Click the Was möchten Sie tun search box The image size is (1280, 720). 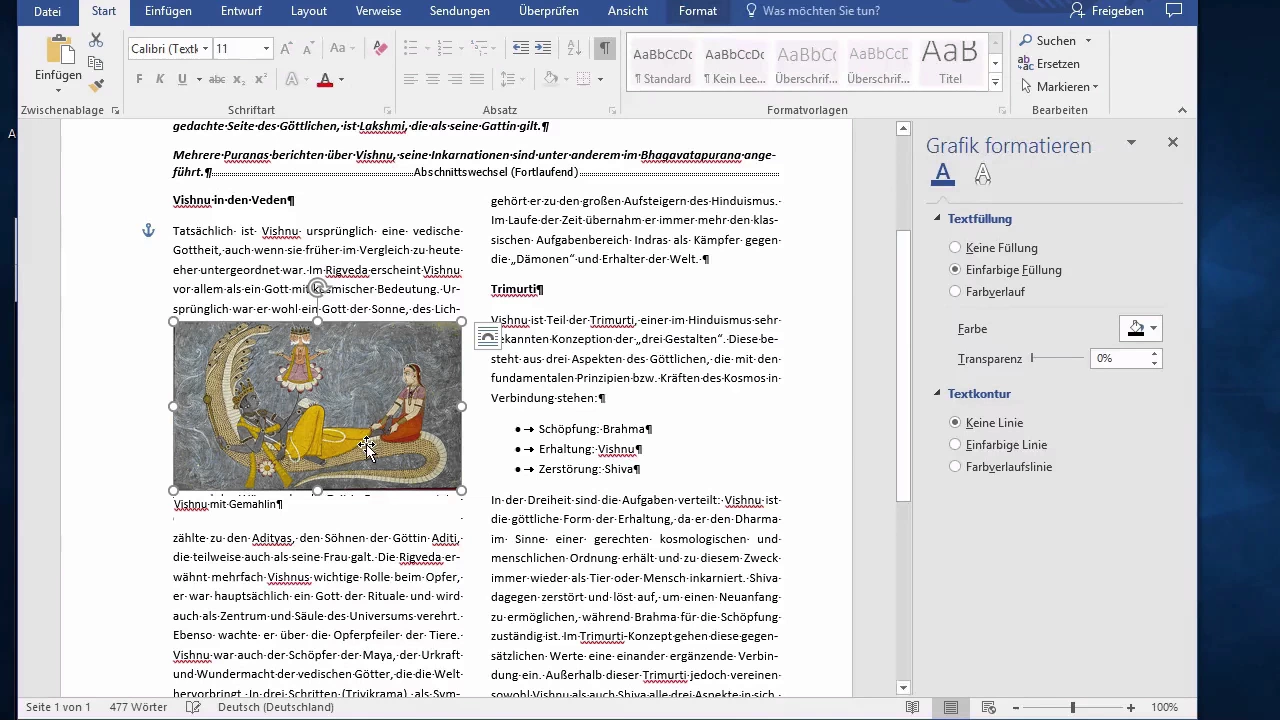click(812, 11)
